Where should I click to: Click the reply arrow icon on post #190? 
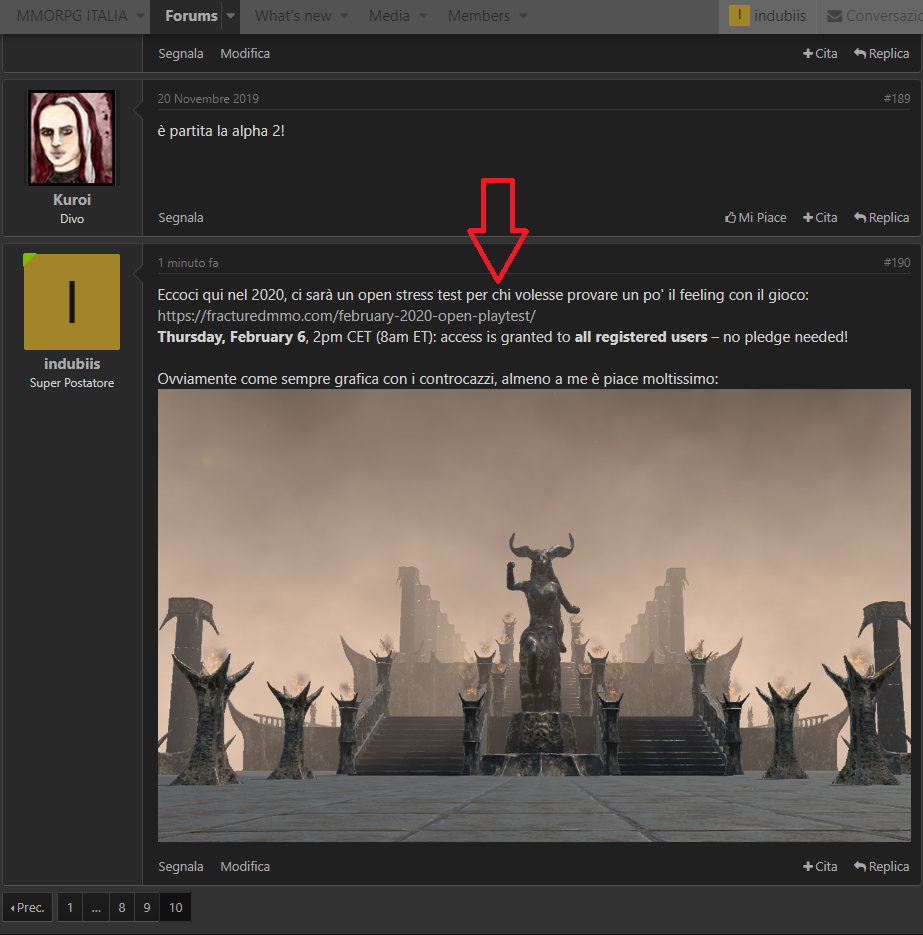(x=860, y=866)
